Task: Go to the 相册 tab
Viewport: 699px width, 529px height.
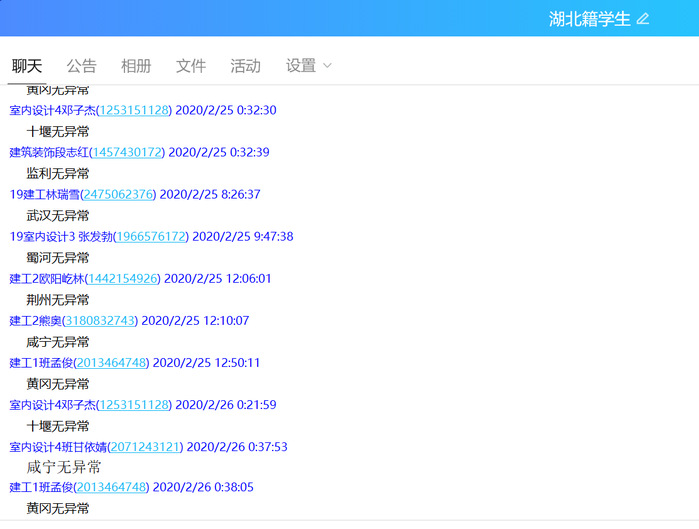Action: [136, 66]
